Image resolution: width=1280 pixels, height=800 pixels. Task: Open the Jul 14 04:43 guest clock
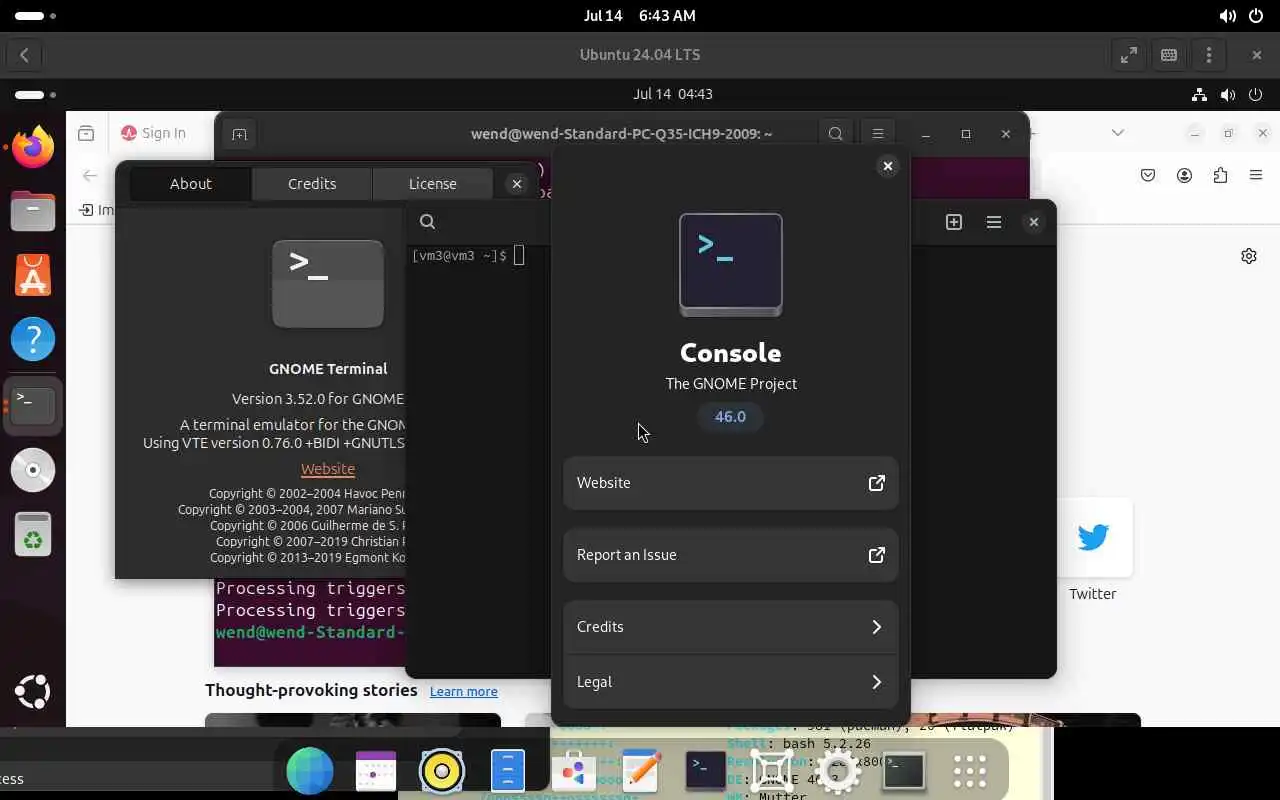673,94
